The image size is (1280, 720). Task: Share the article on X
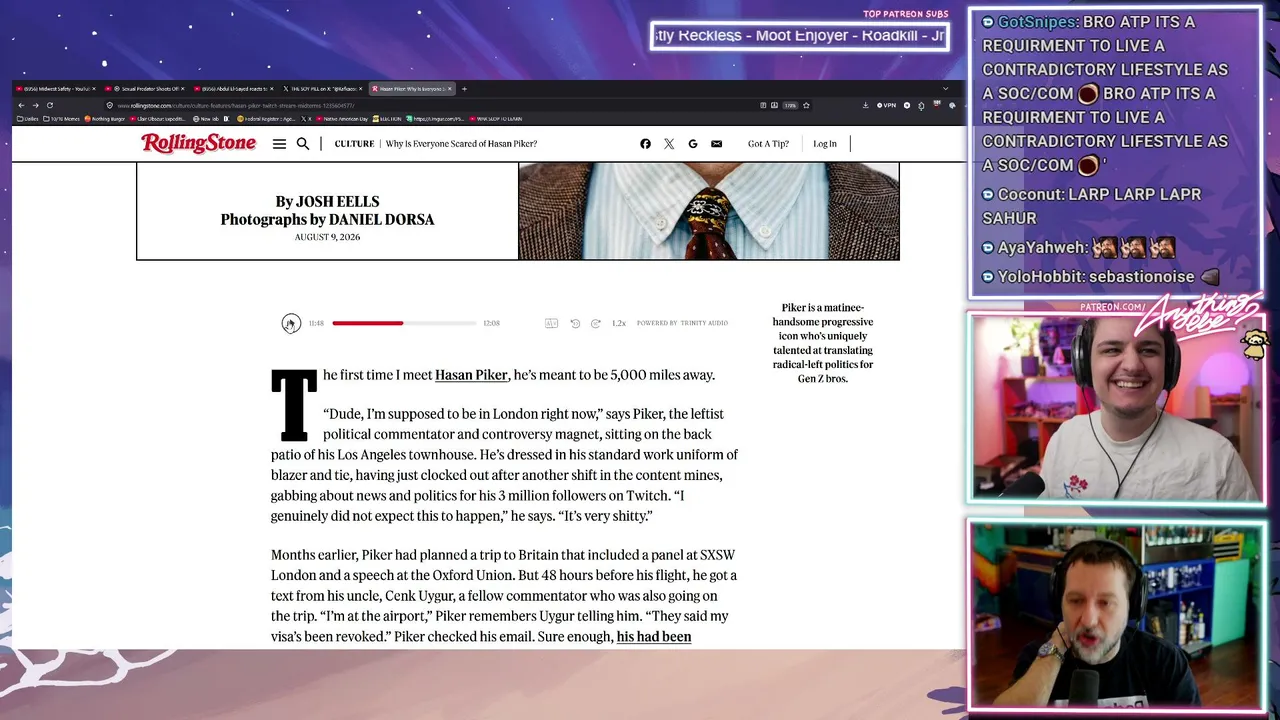click(x=669, y=144)
